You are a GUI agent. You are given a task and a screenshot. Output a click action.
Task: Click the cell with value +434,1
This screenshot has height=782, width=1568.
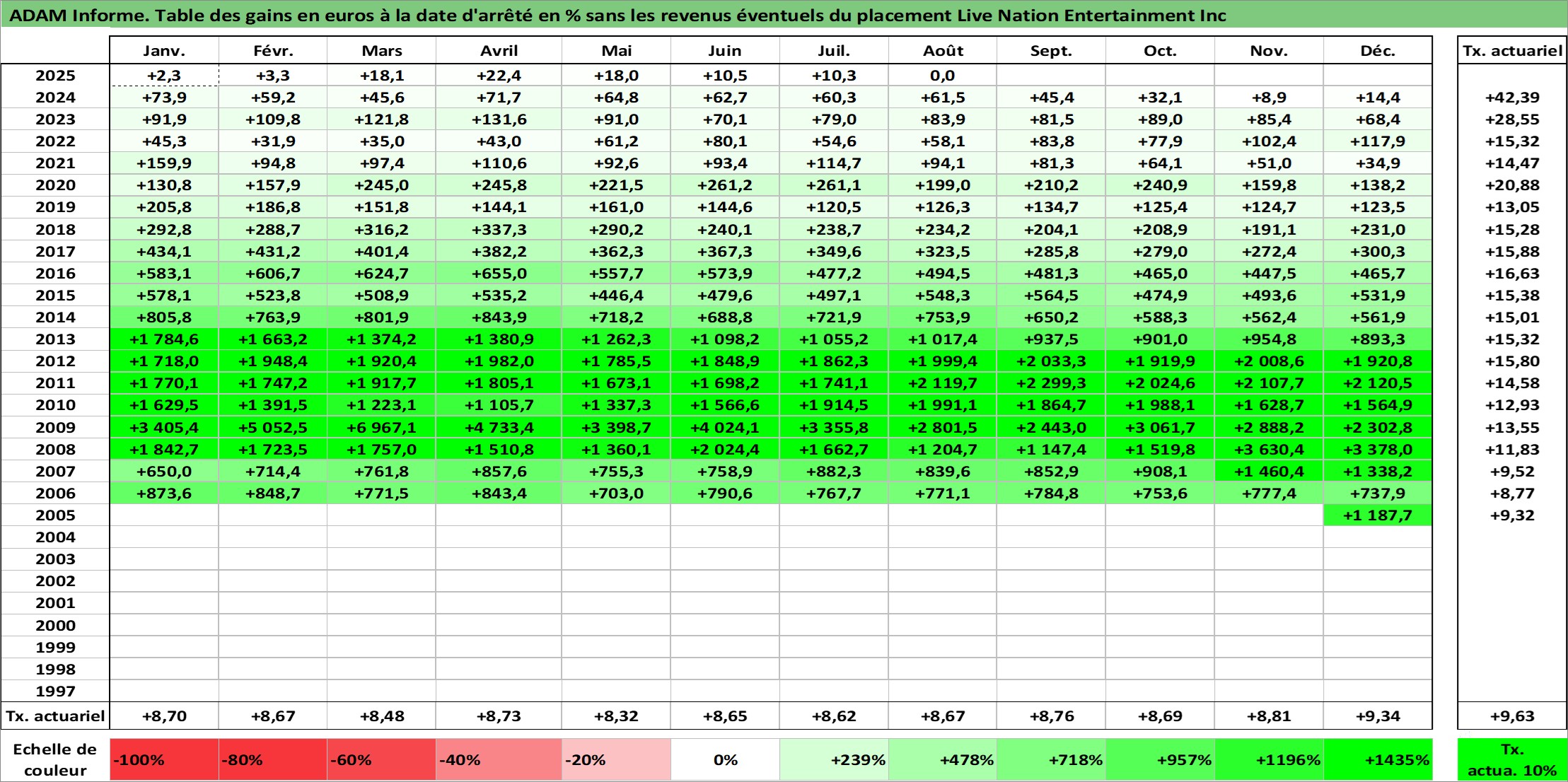point(164,252)
